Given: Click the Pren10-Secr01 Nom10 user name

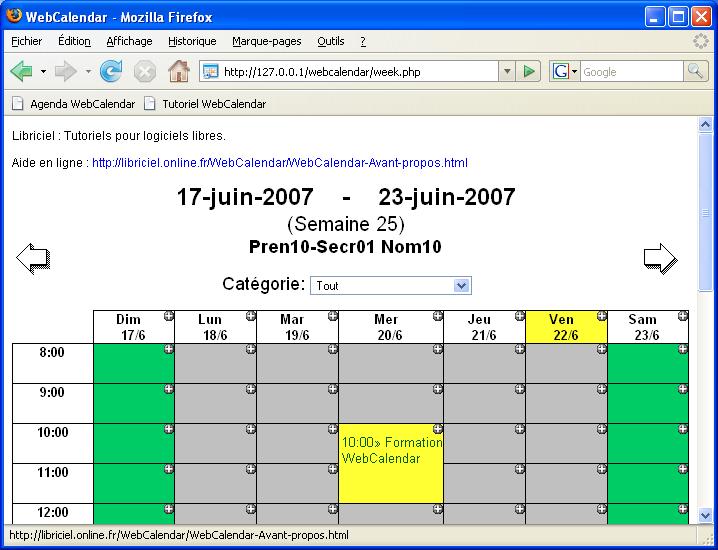Looking at the screenshot, I should coord(345,247).
